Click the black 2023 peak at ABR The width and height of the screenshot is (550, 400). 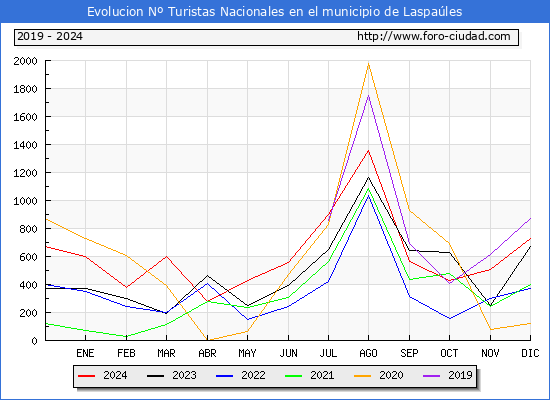point(207,275)
